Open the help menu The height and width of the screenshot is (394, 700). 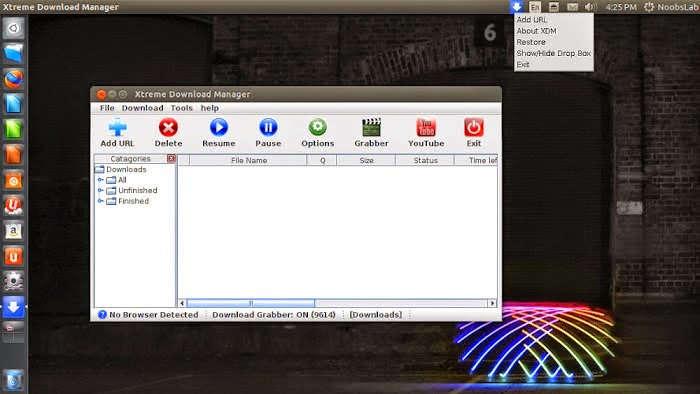(x=209, y=108)
